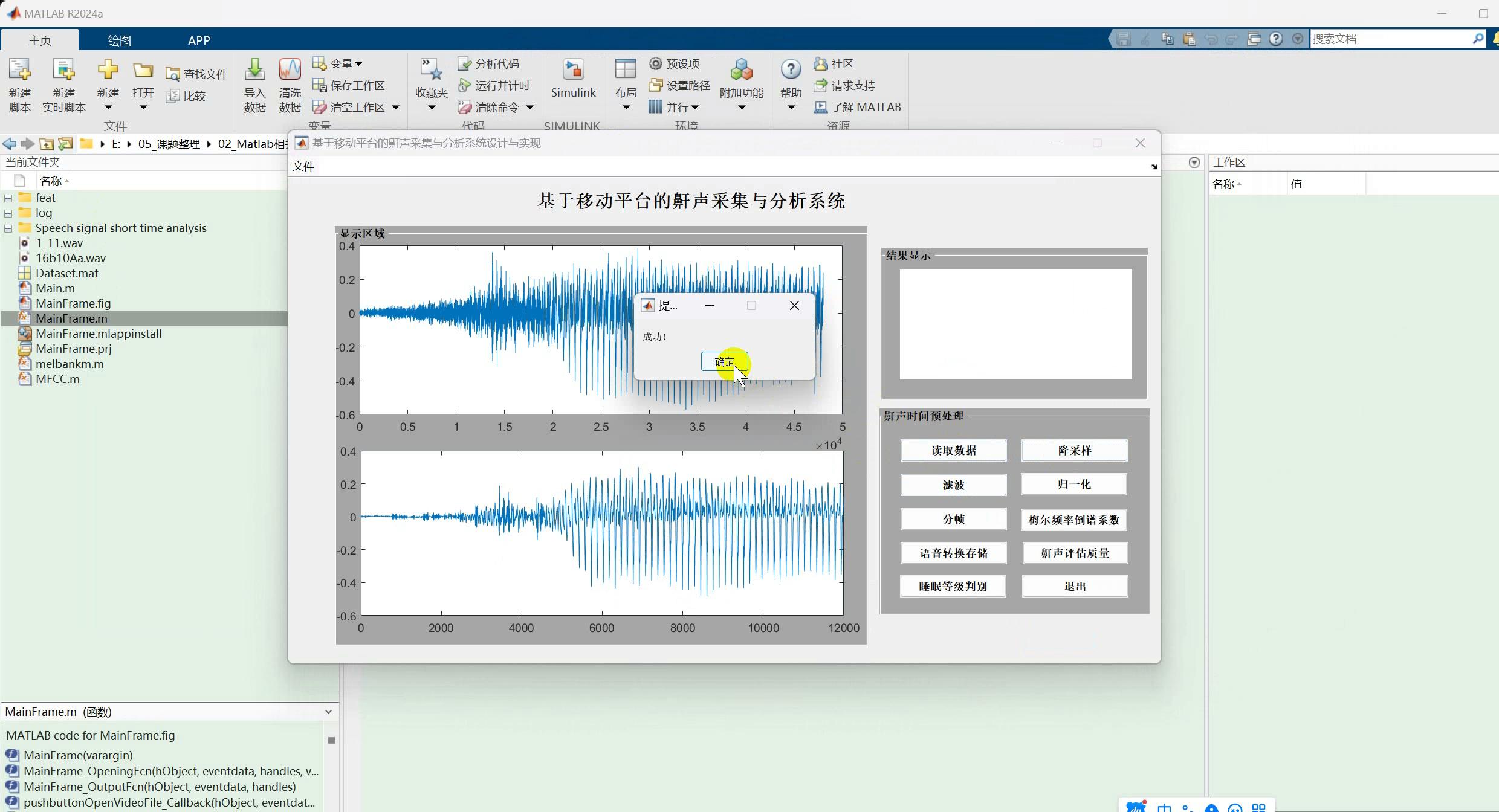Image resolution: width=1499 pixels, height=812 pixels.
Task: Click the Set Path (设置路径) icon
Action: click(656, 85)
